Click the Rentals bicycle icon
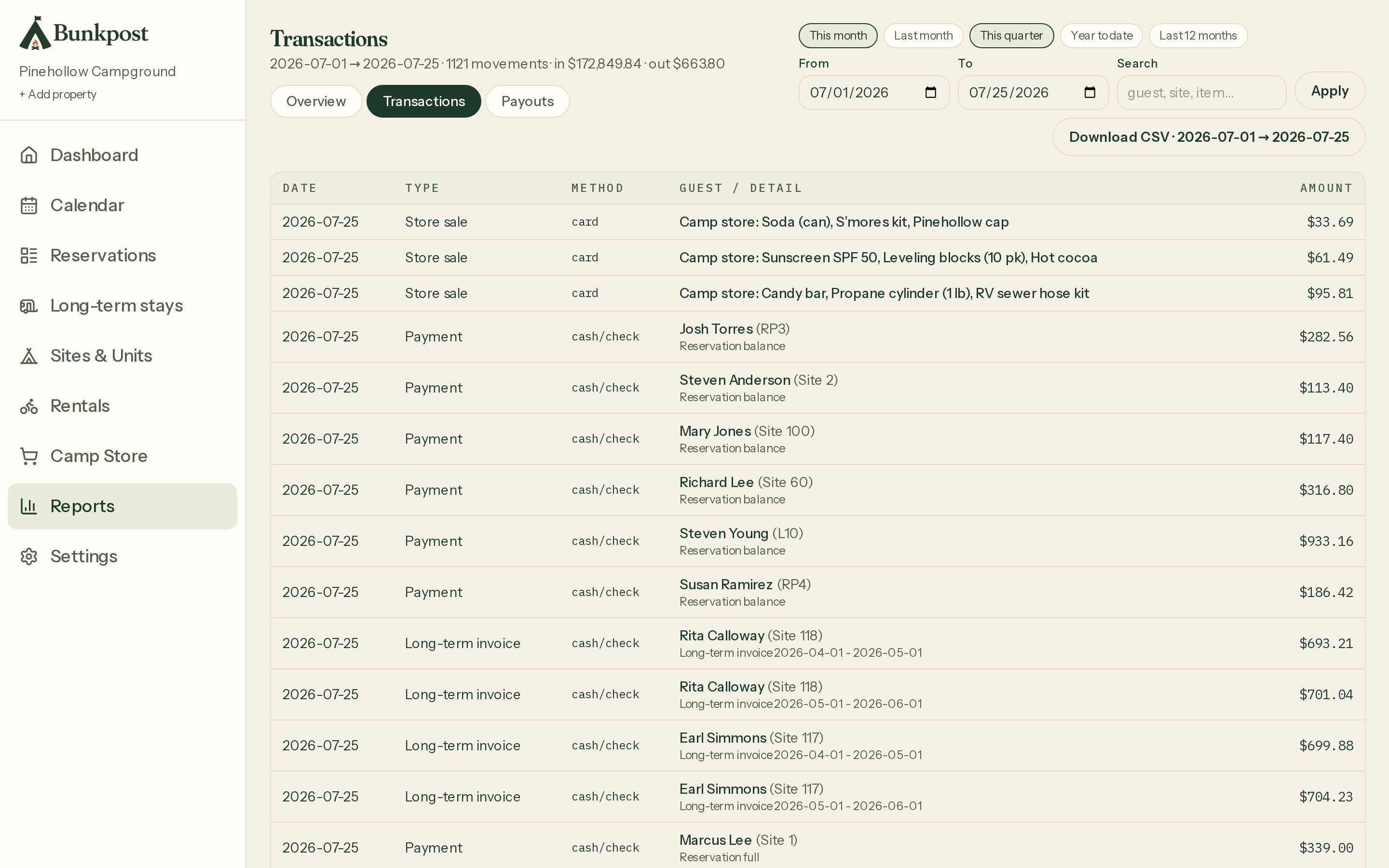The image size is (1389, 868). pos(29,406)
